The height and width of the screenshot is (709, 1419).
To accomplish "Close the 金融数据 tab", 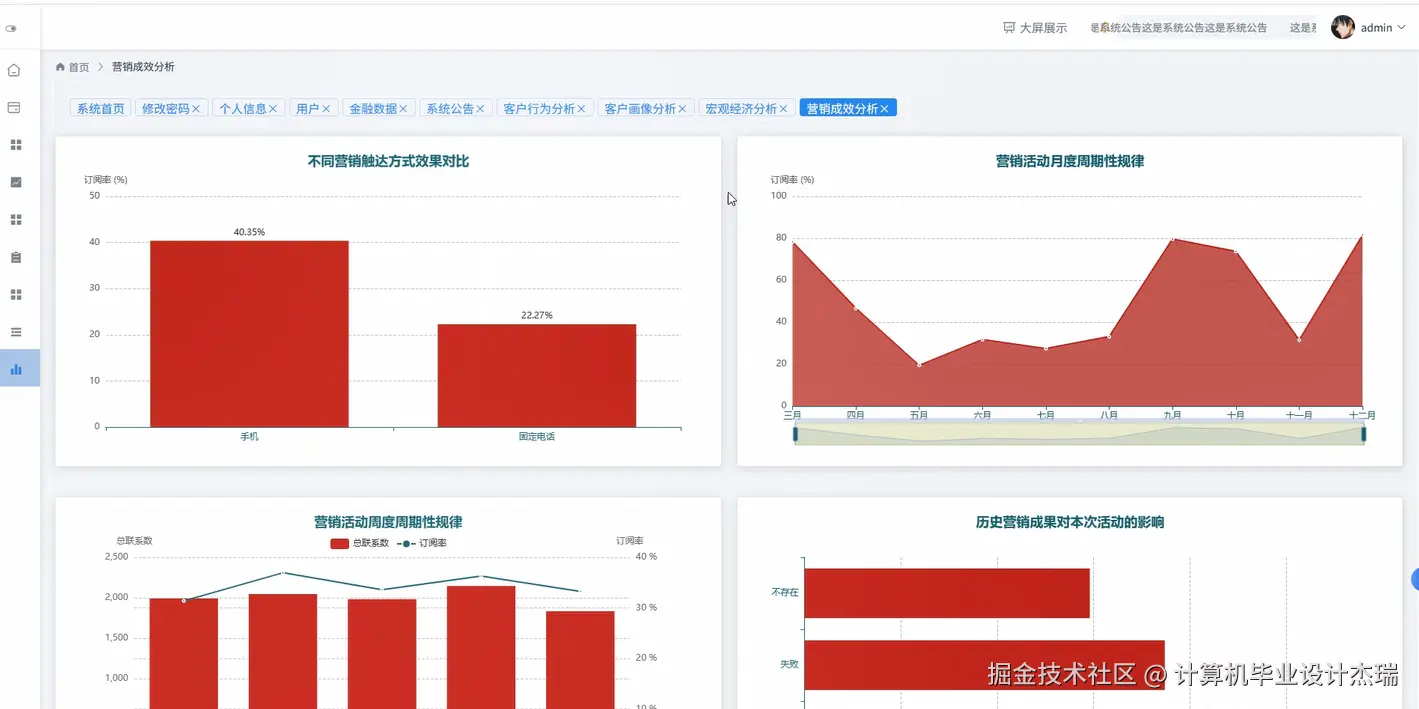I will (x=403, y=108).
